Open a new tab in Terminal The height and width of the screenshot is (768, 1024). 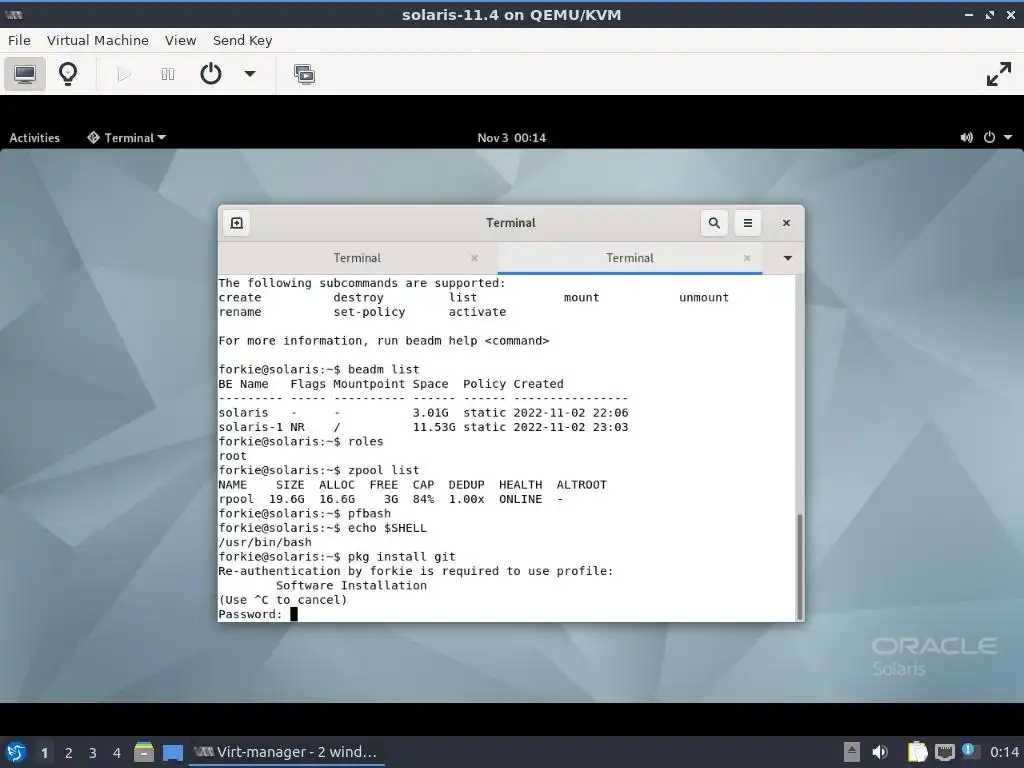236,223
